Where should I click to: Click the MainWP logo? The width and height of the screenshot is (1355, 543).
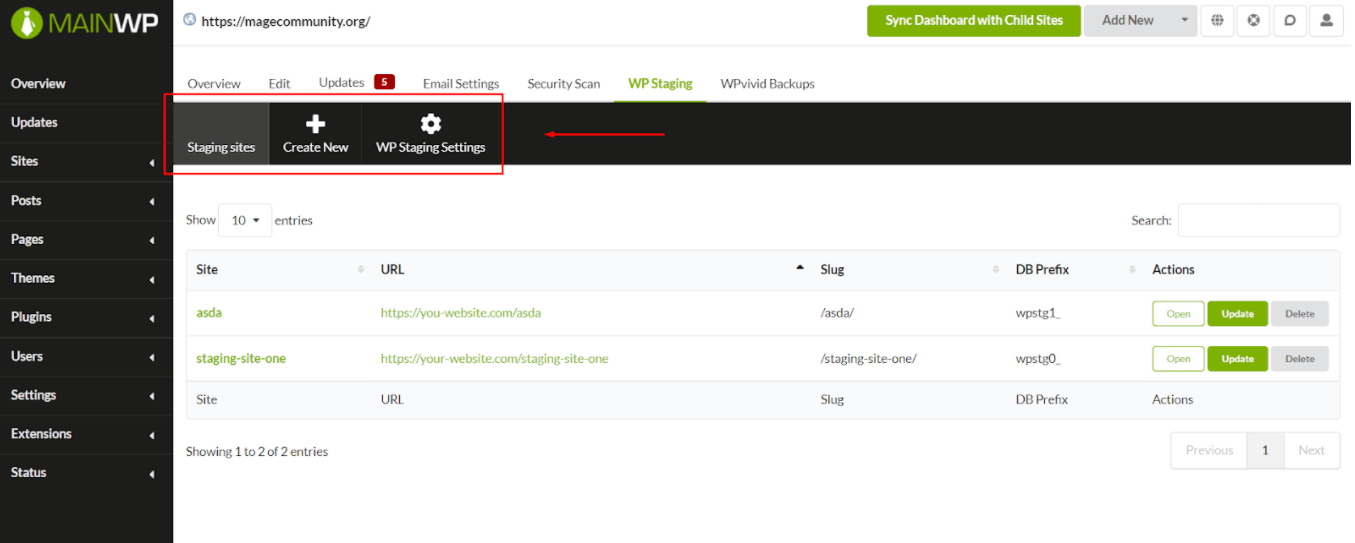tap(84, 22)
